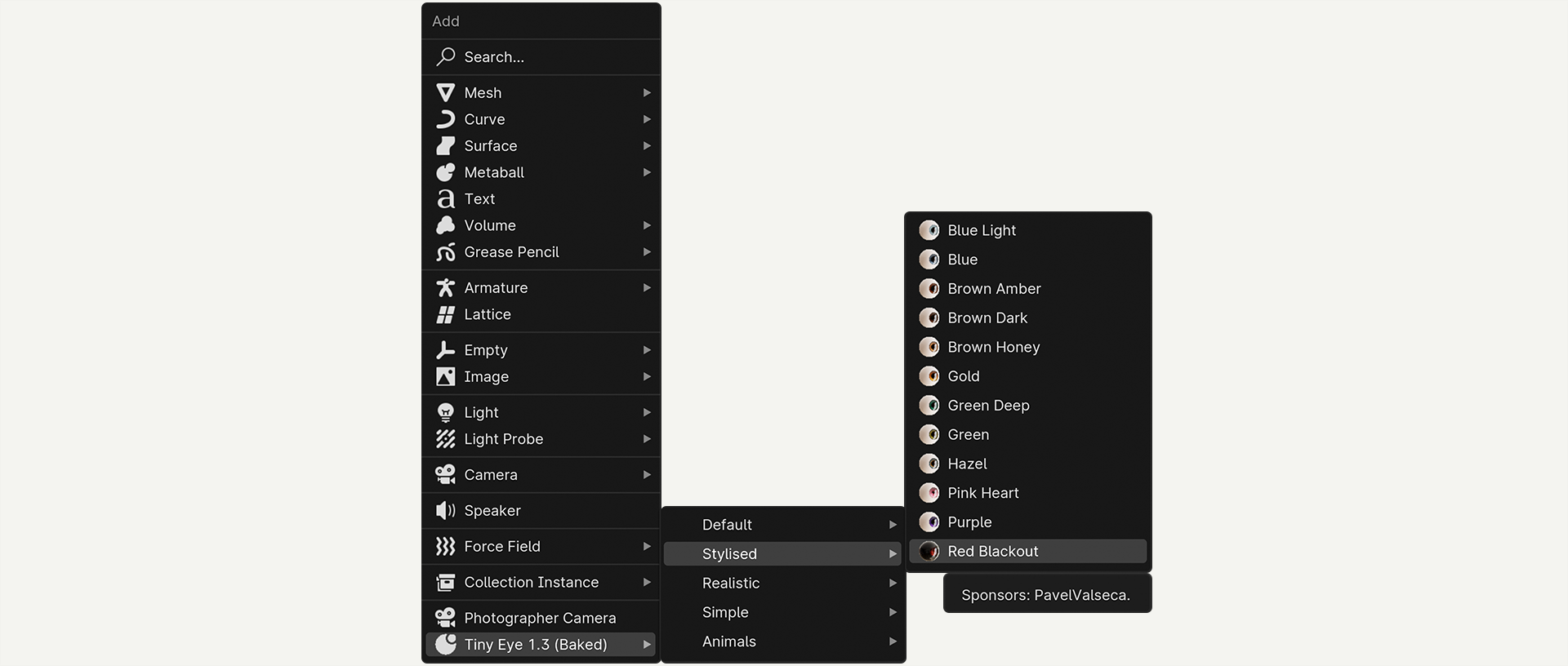Click the Metaball icon
The width and height of the screenshot is (1568, 666).
445,172
